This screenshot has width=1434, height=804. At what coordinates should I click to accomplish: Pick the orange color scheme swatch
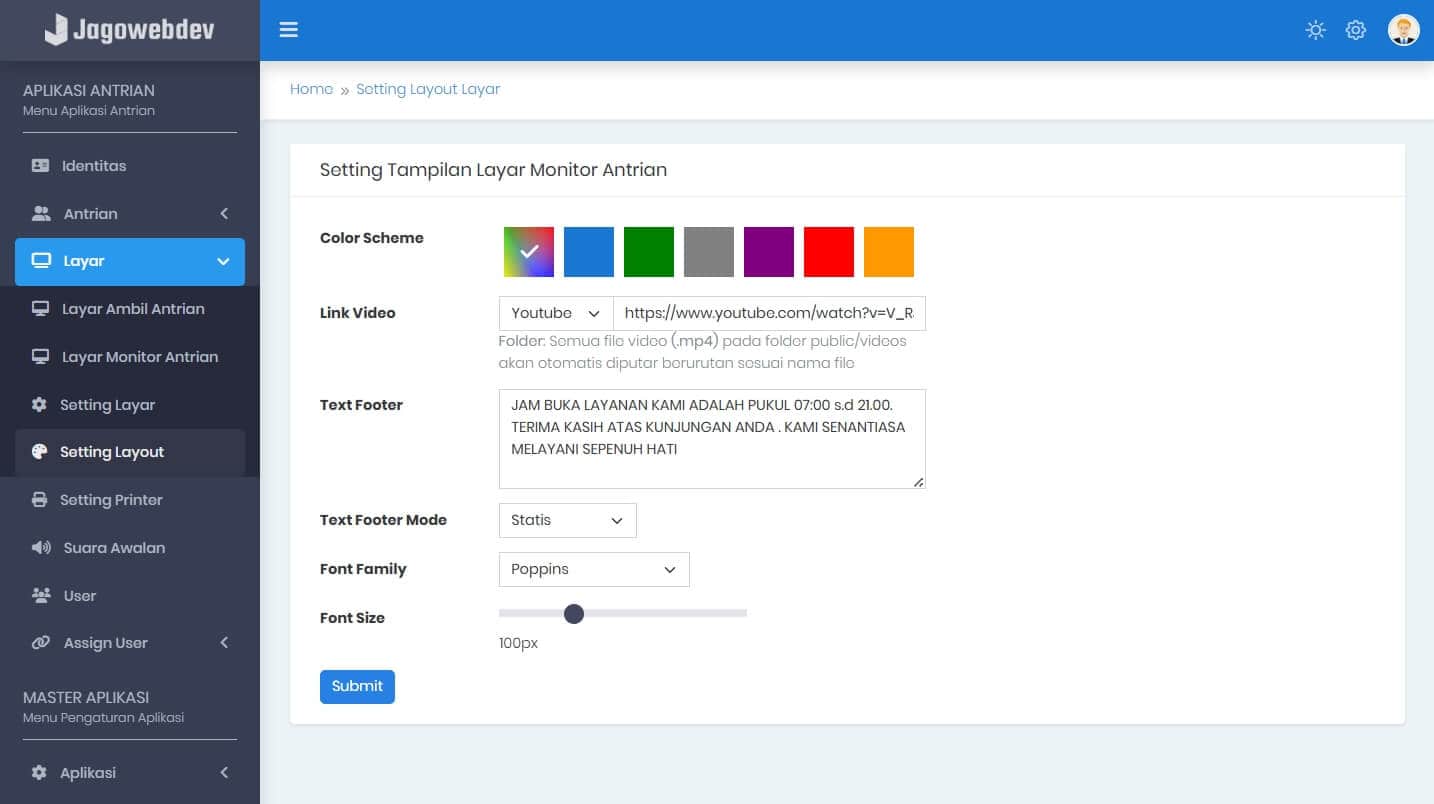(x=889, y=252)
